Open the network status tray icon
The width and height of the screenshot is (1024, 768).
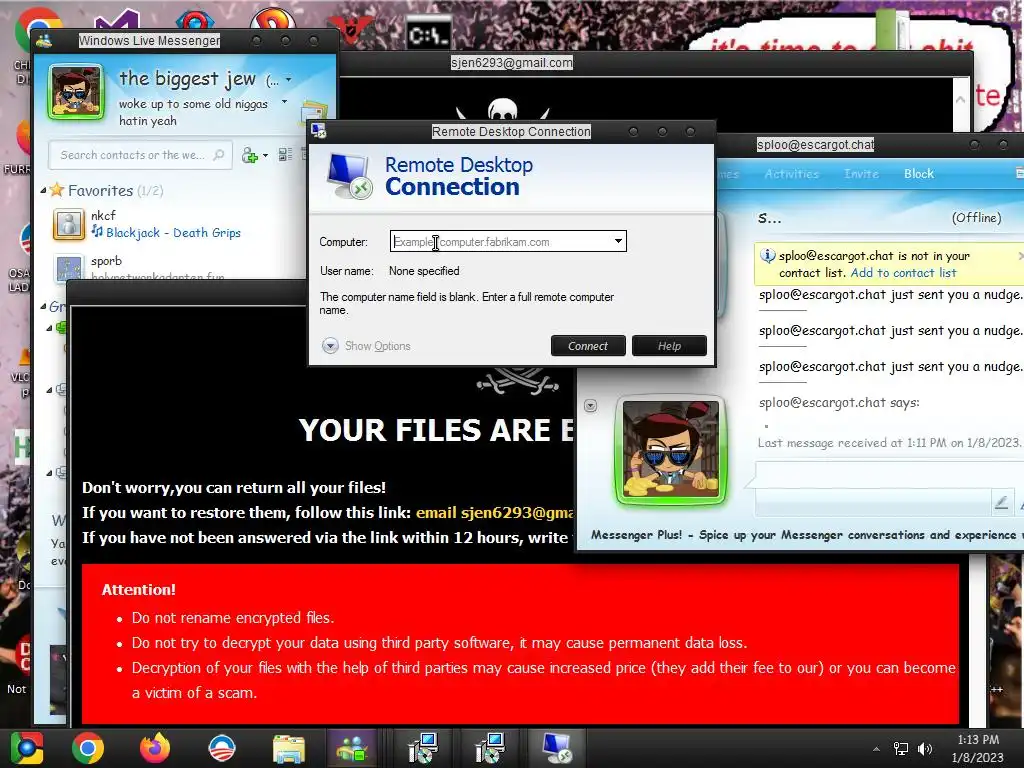click(x=901, y=749)
